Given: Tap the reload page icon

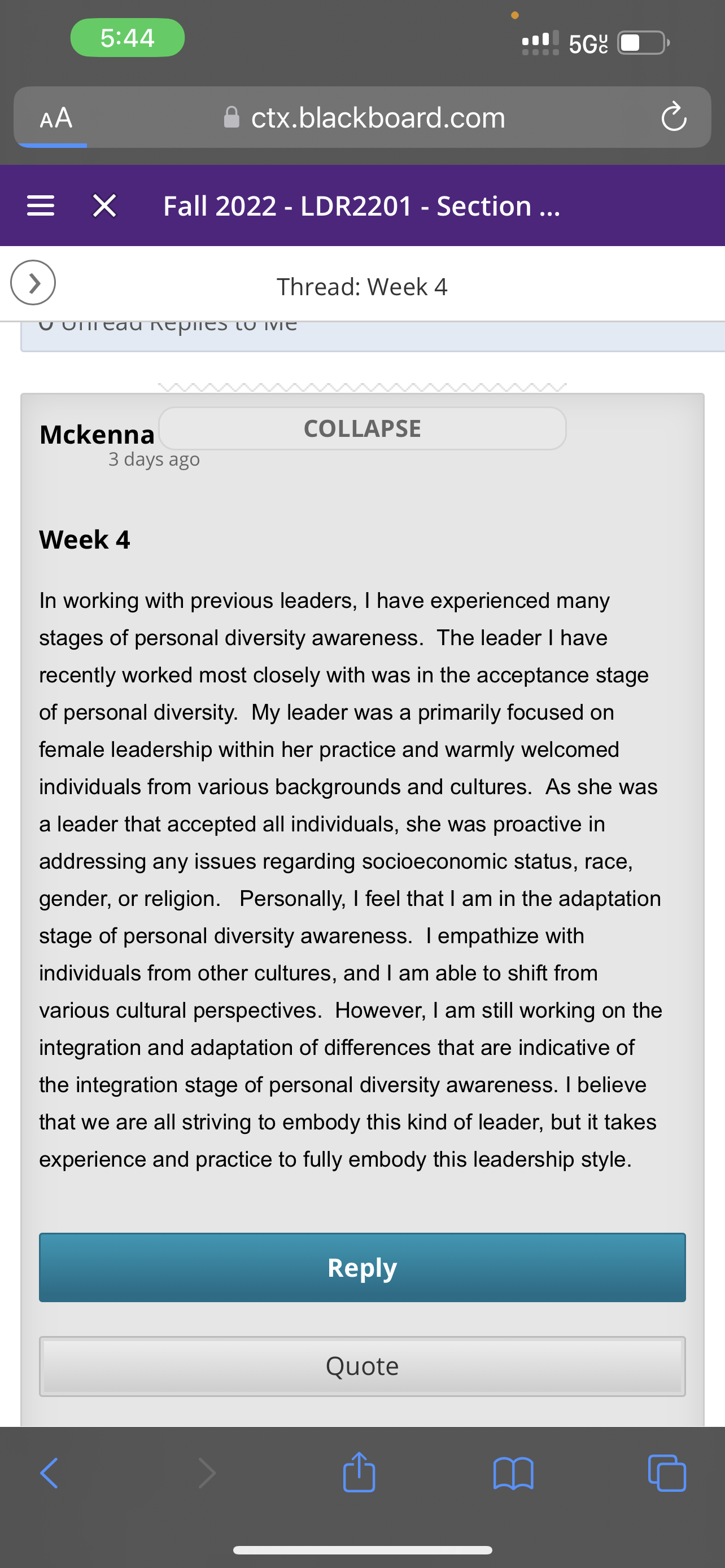Looking at the screenshot, I should (x=674, y=117).
